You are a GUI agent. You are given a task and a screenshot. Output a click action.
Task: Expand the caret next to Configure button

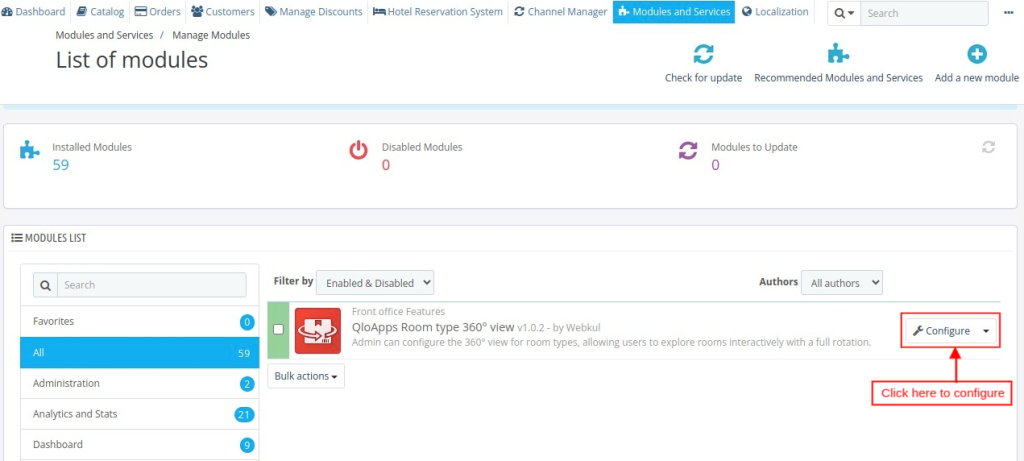click(986, 331)
